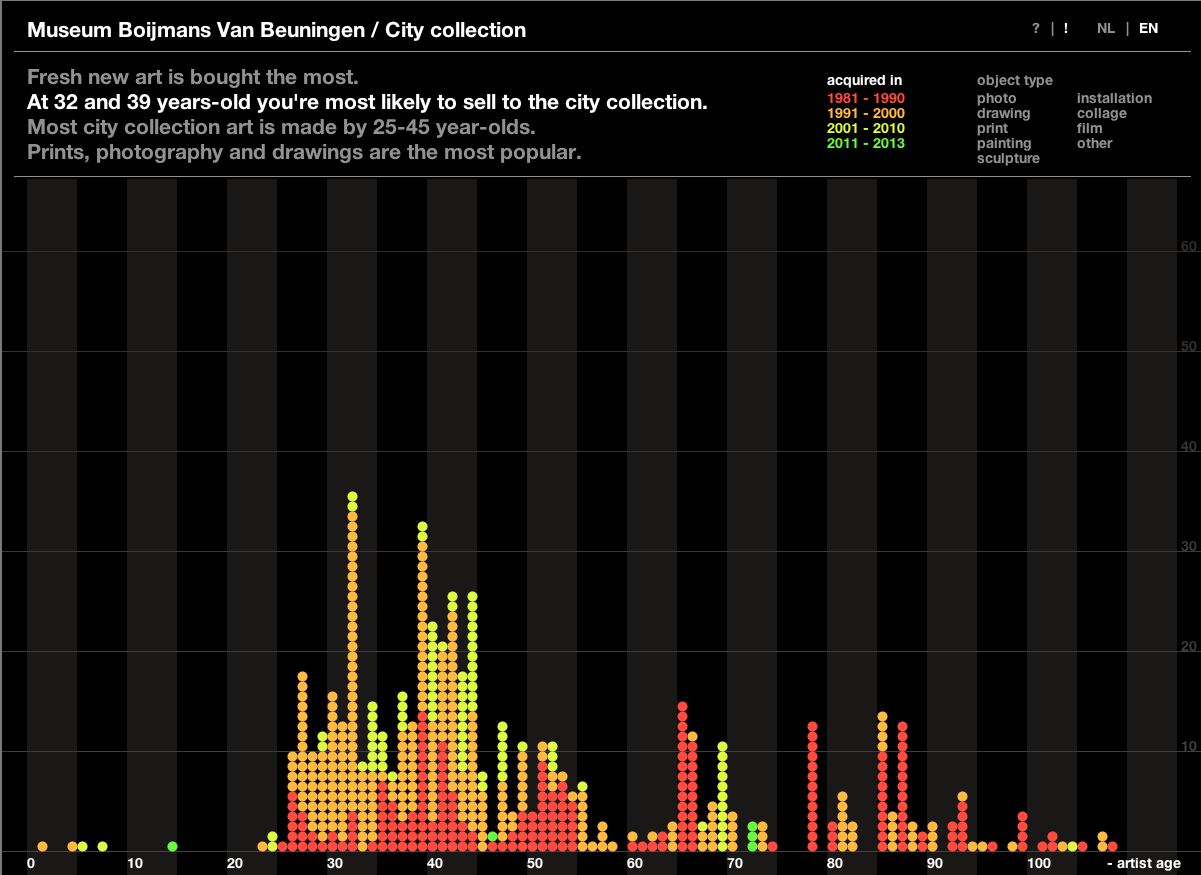Filter objects by type collage
Viewport: 1201px width, 875px height.
(1101, 113)
